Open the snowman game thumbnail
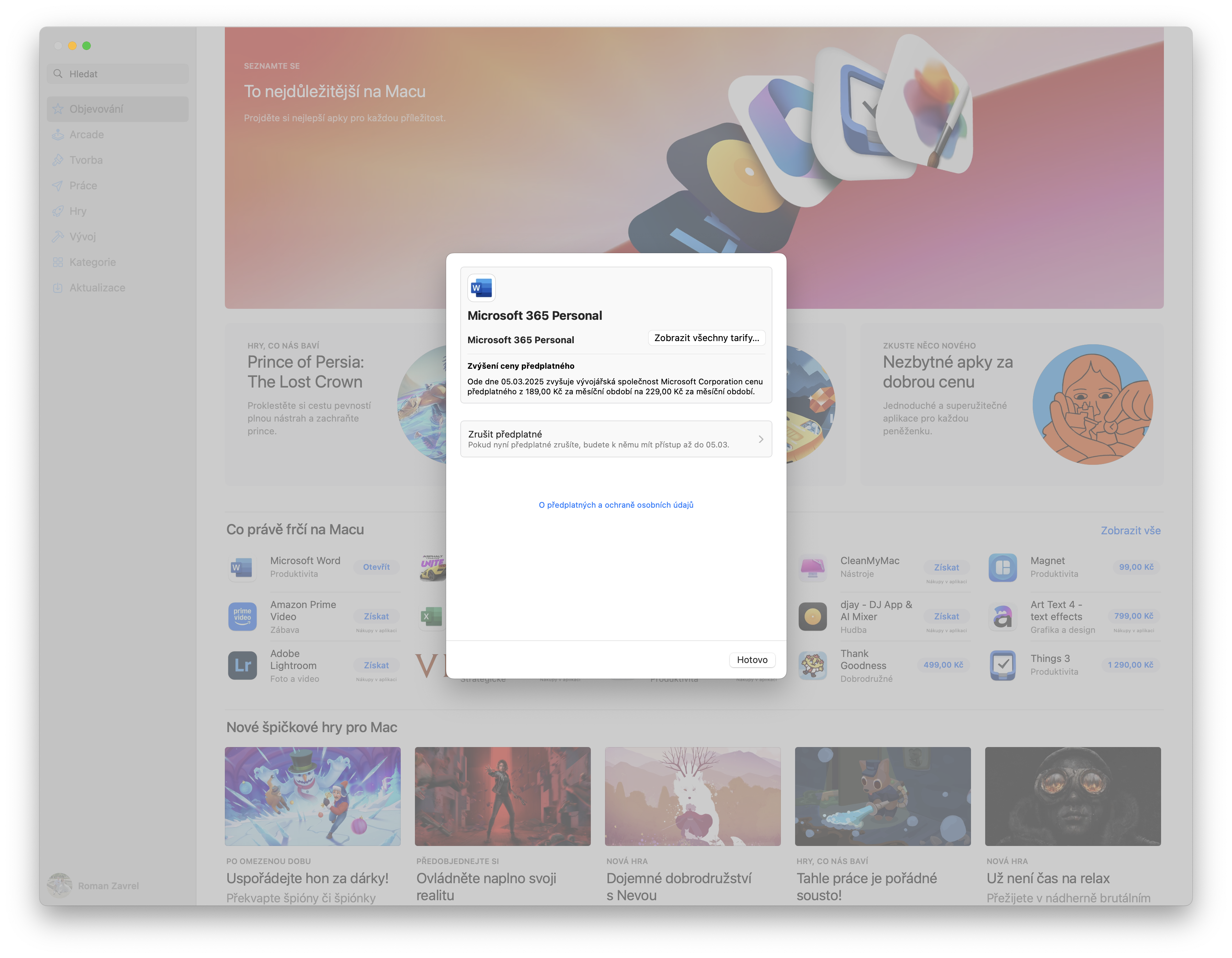The image size is (1232, 958). [x=312, y=796]
